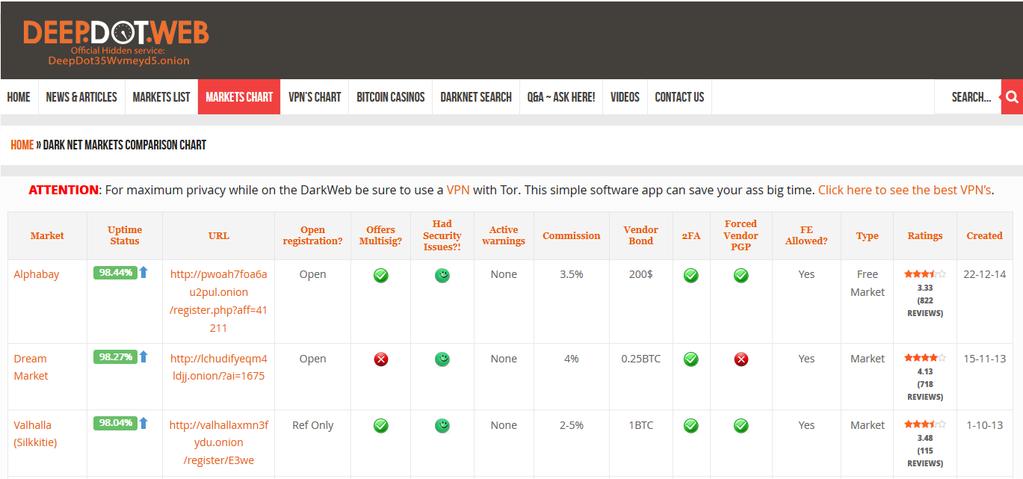Screen dimensions: 1023x479
Task: Click the Search input field
Action: coord(968,97)
